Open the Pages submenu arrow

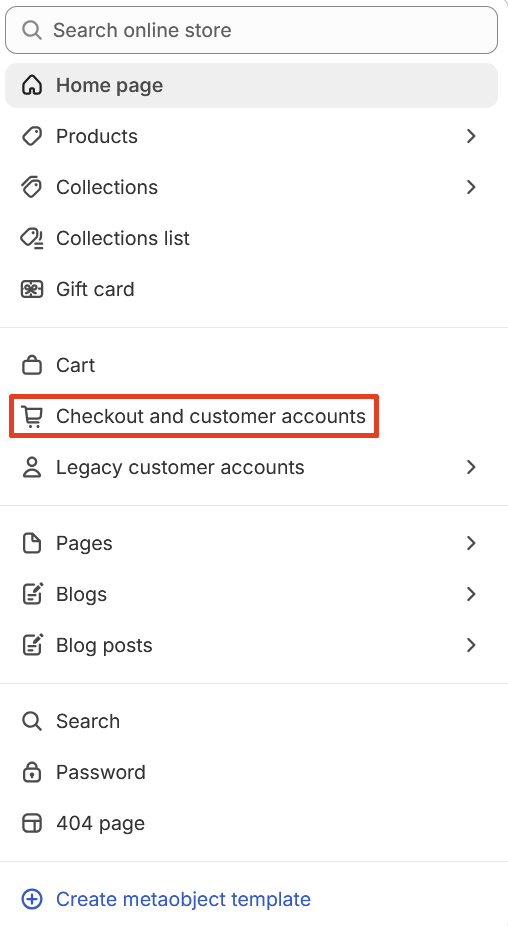pos(471,543)
